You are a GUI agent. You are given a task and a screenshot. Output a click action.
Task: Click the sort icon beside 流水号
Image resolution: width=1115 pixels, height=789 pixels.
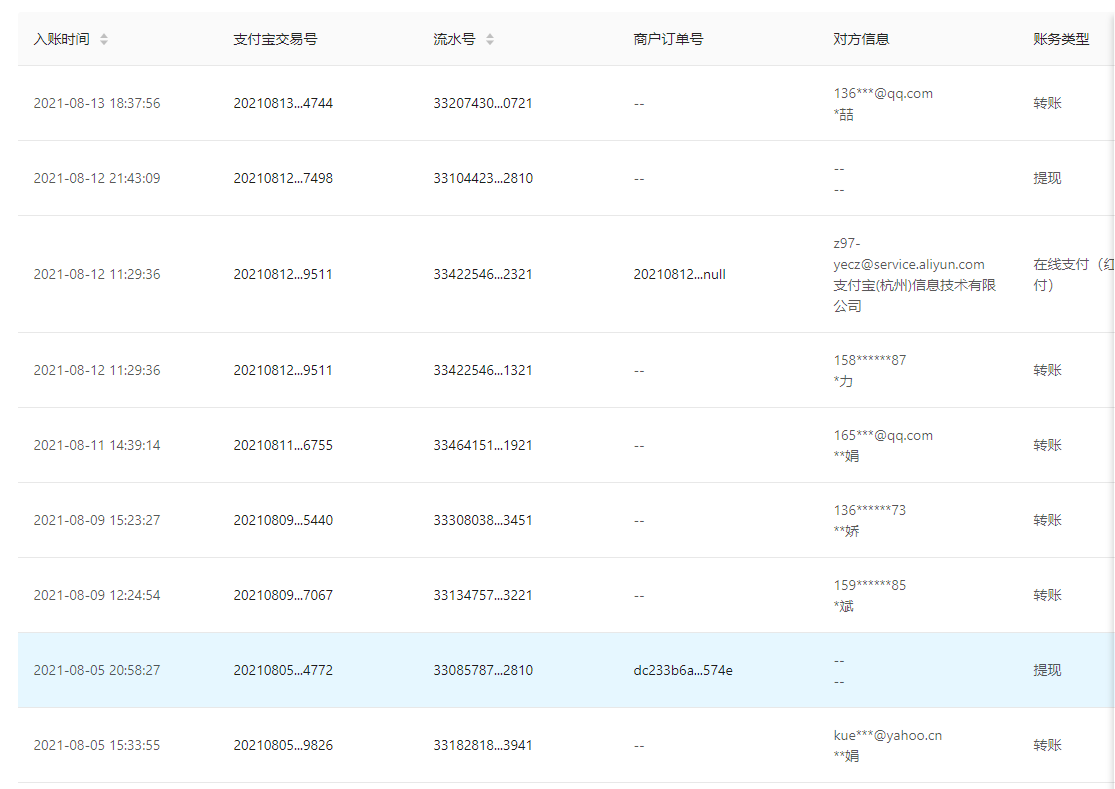[x=490, y=40]
